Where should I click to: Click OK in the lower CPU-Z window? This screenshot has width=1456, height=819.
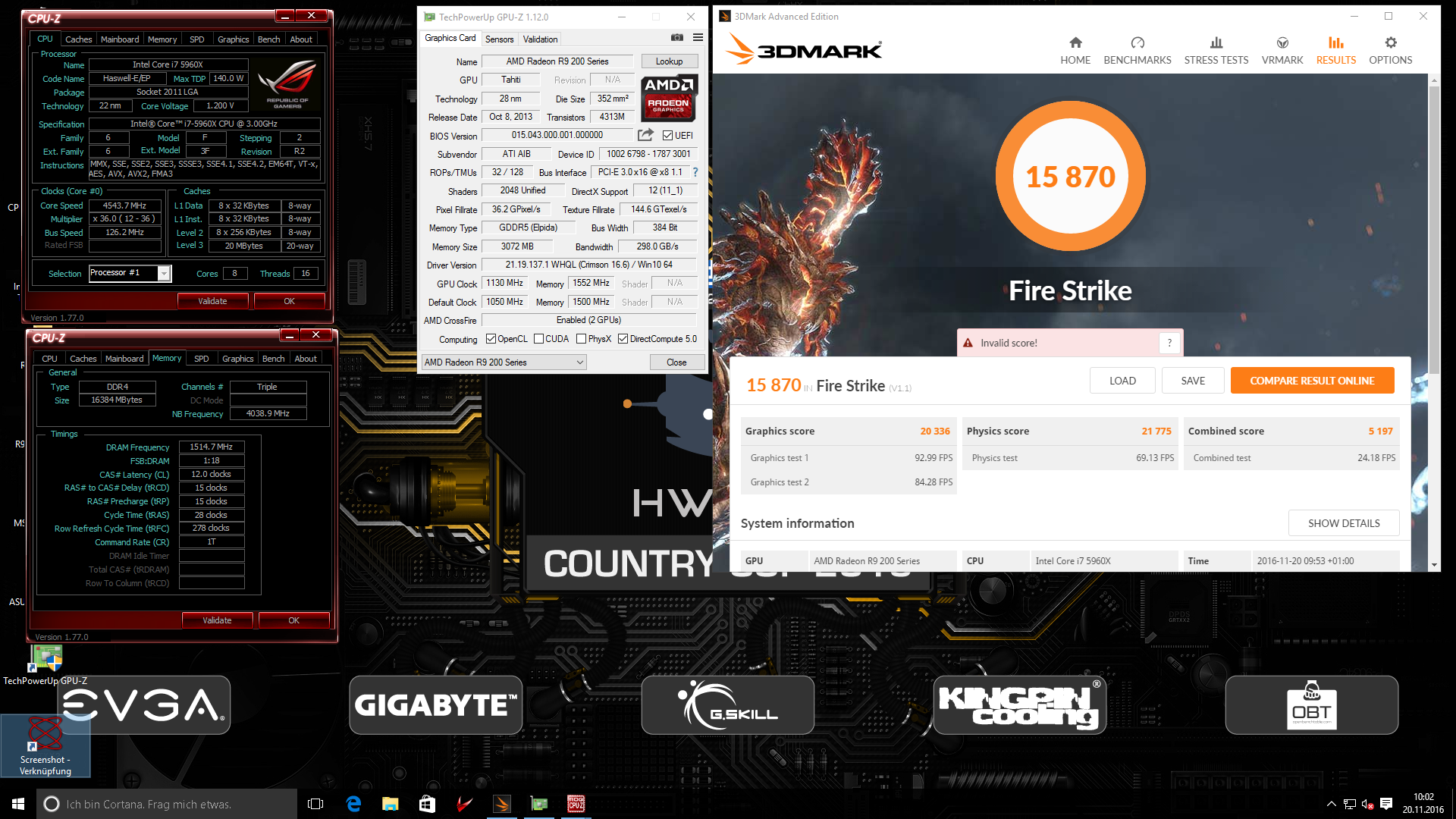(293, 620)
